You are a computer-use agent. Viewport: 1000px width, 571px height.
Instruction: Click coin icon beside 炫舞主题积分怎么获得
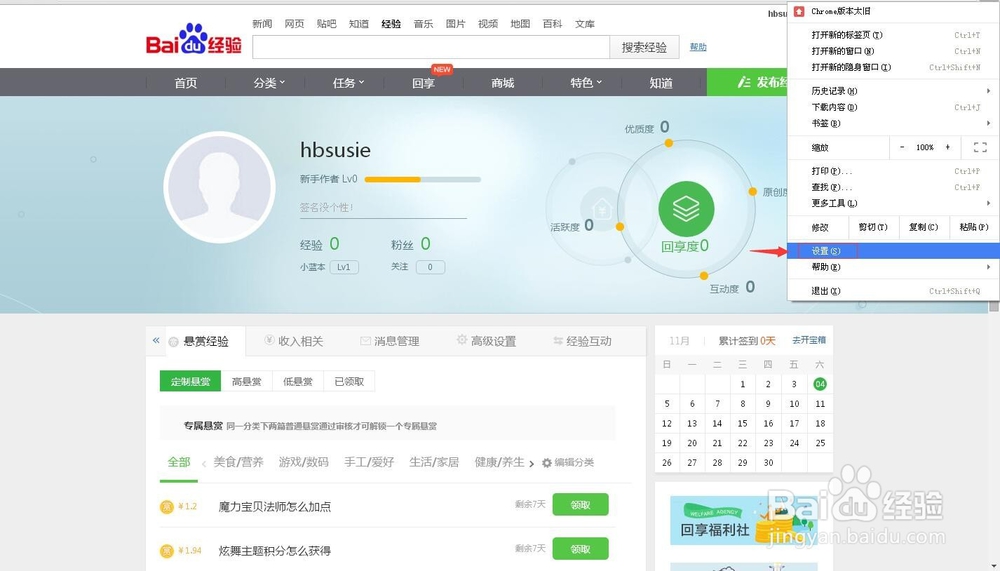[166, 551]
